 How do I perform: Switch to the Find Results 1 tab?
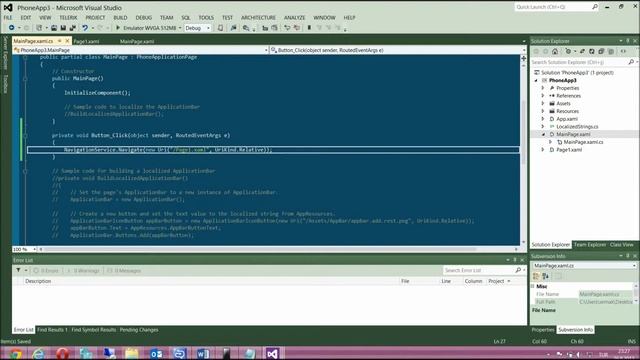coord(52,330)
